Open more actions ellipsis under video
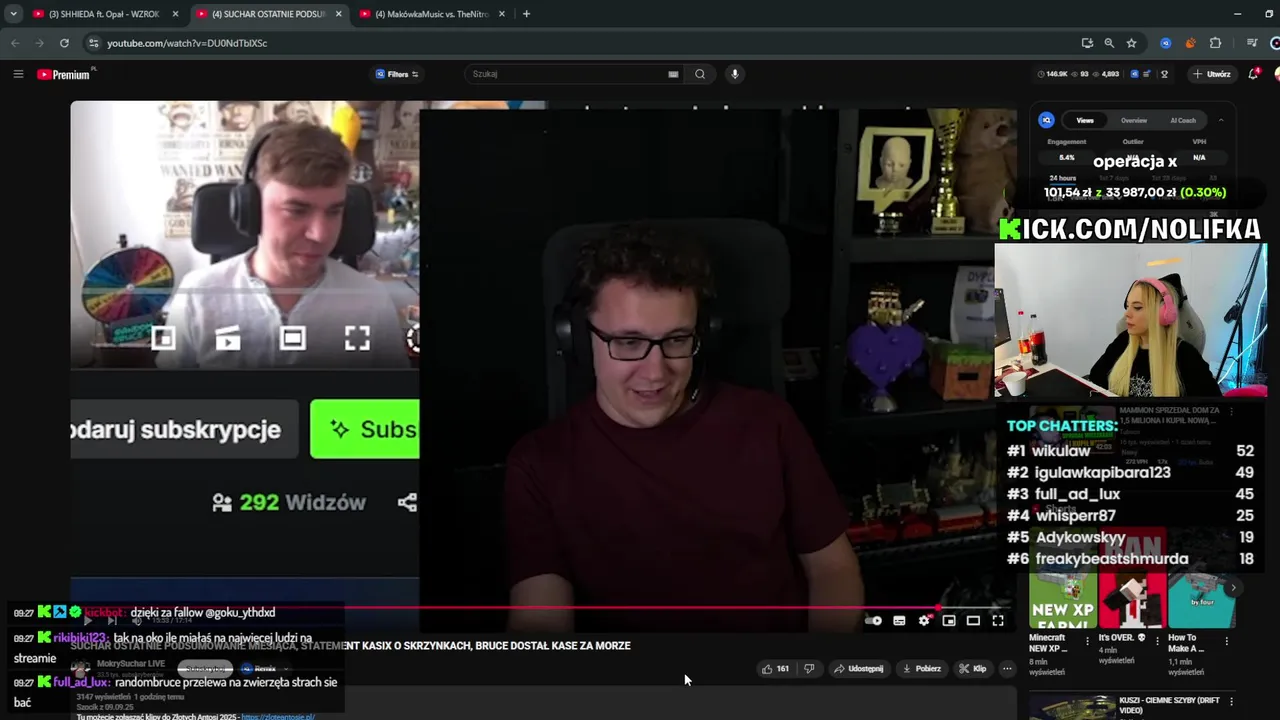 pyautogui.click(x=1007, y=668)
